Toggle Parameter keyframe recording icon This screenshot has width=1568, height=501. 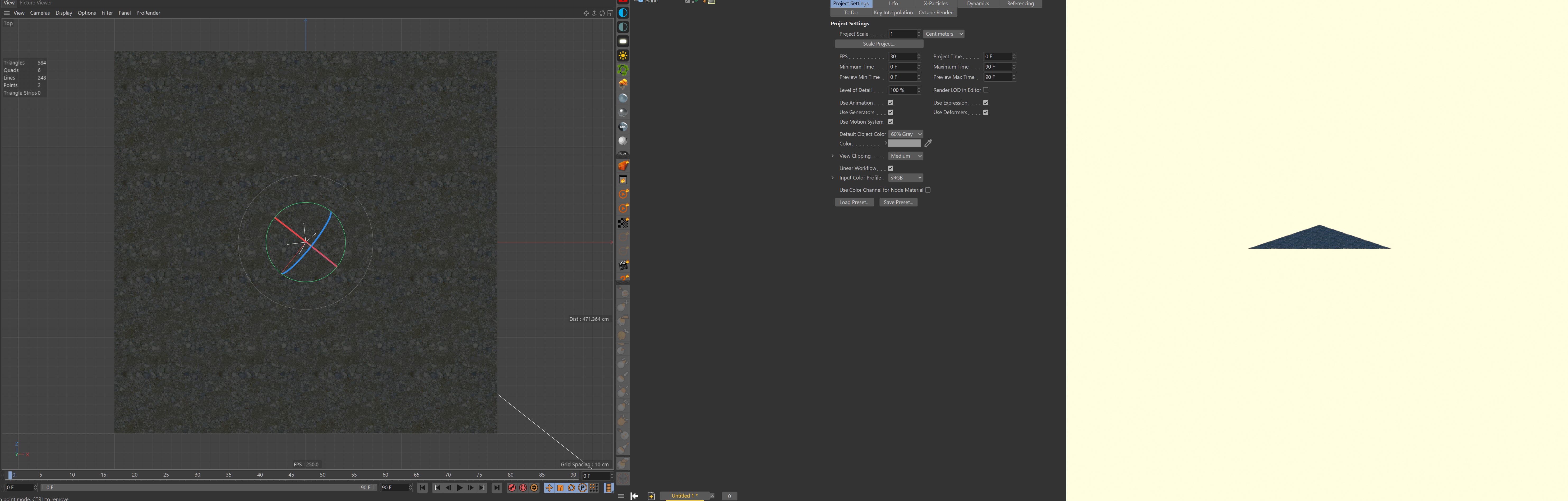583,488
